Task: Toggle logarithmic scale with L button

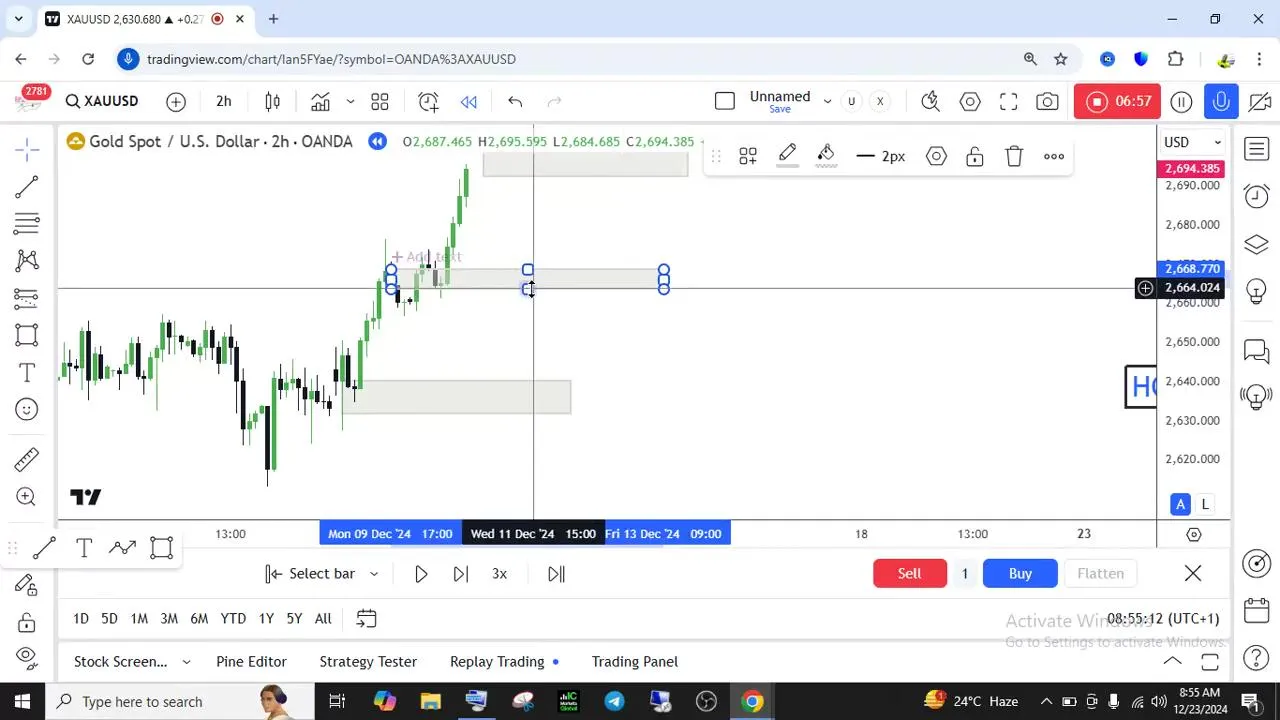Action: (x=1205, y=504)
